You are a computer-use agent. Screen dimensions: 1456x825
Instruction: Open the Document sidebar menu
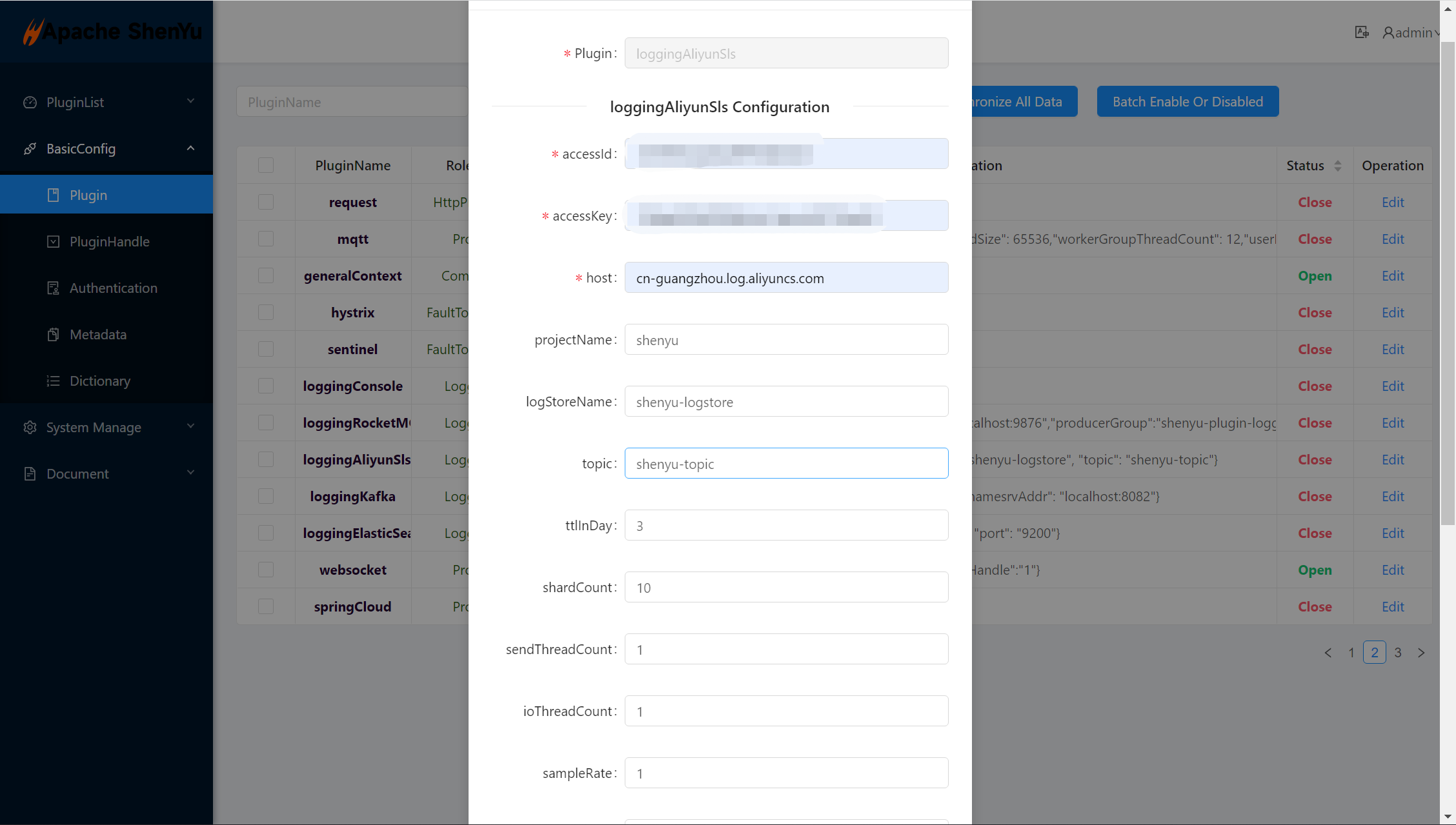click(x=77, y=474)
